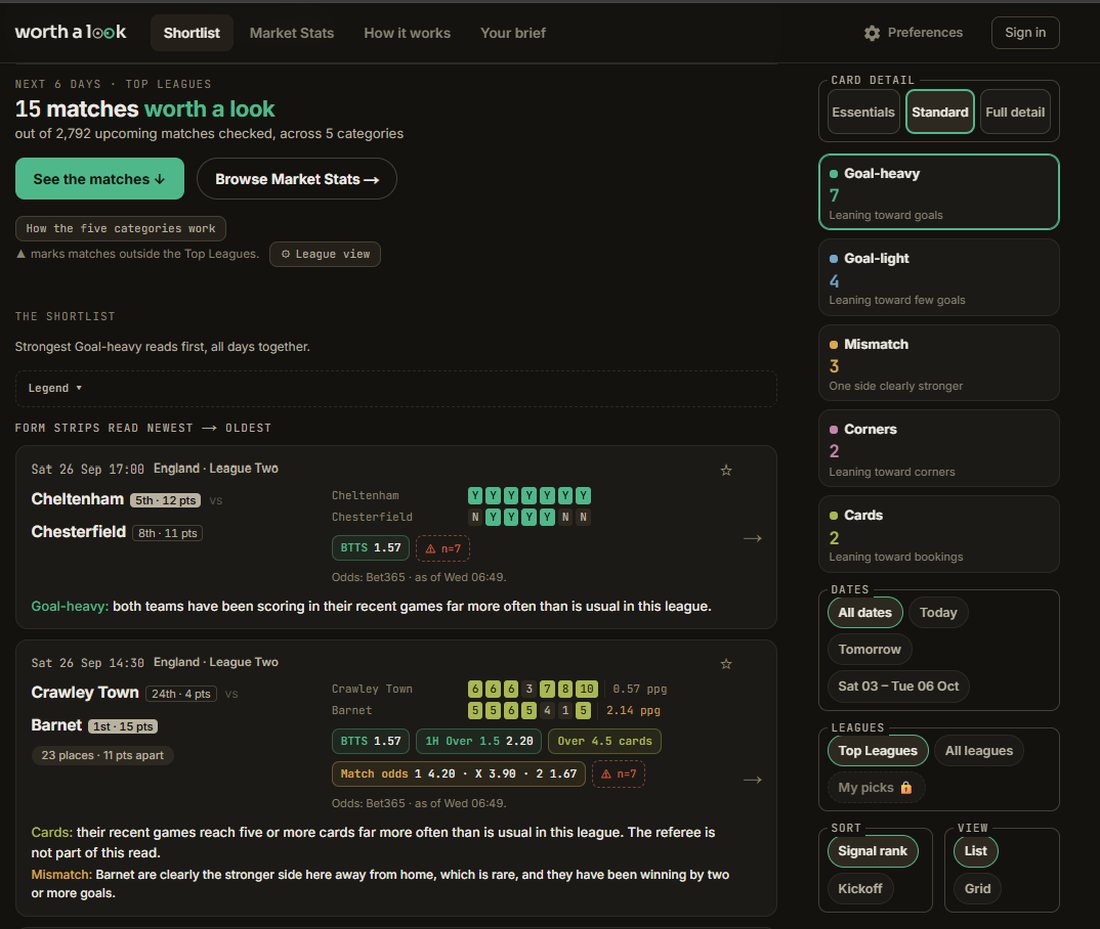Click Chesterfield team name
The image size is (1100, 929).
pyautogui.click(x=79, y=532)
